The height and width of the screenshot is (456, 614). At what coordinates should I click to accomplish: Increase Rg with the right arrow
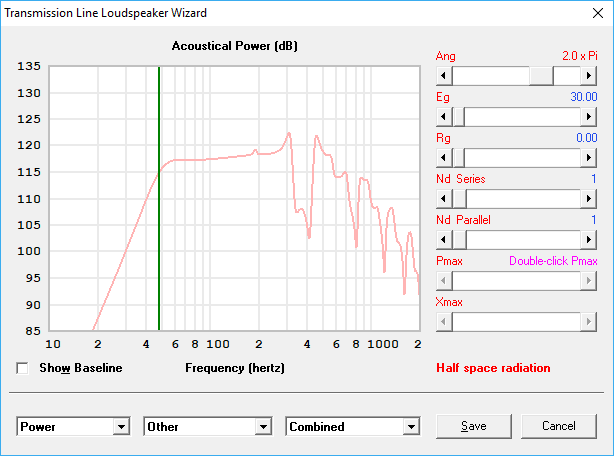coord(588,158)
